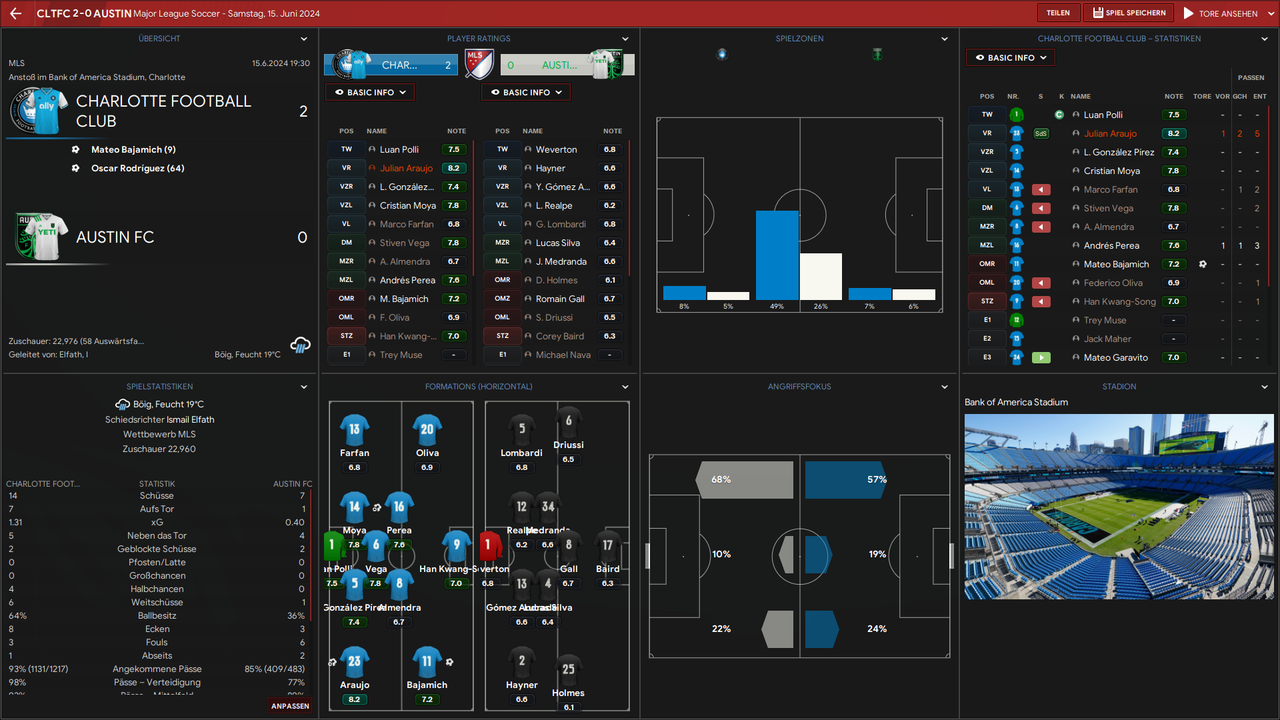The width and height of the screenshot is (1280, 720).
Task: Click Farfan's number 13 shirt in the formation
Action: [355, 431]
